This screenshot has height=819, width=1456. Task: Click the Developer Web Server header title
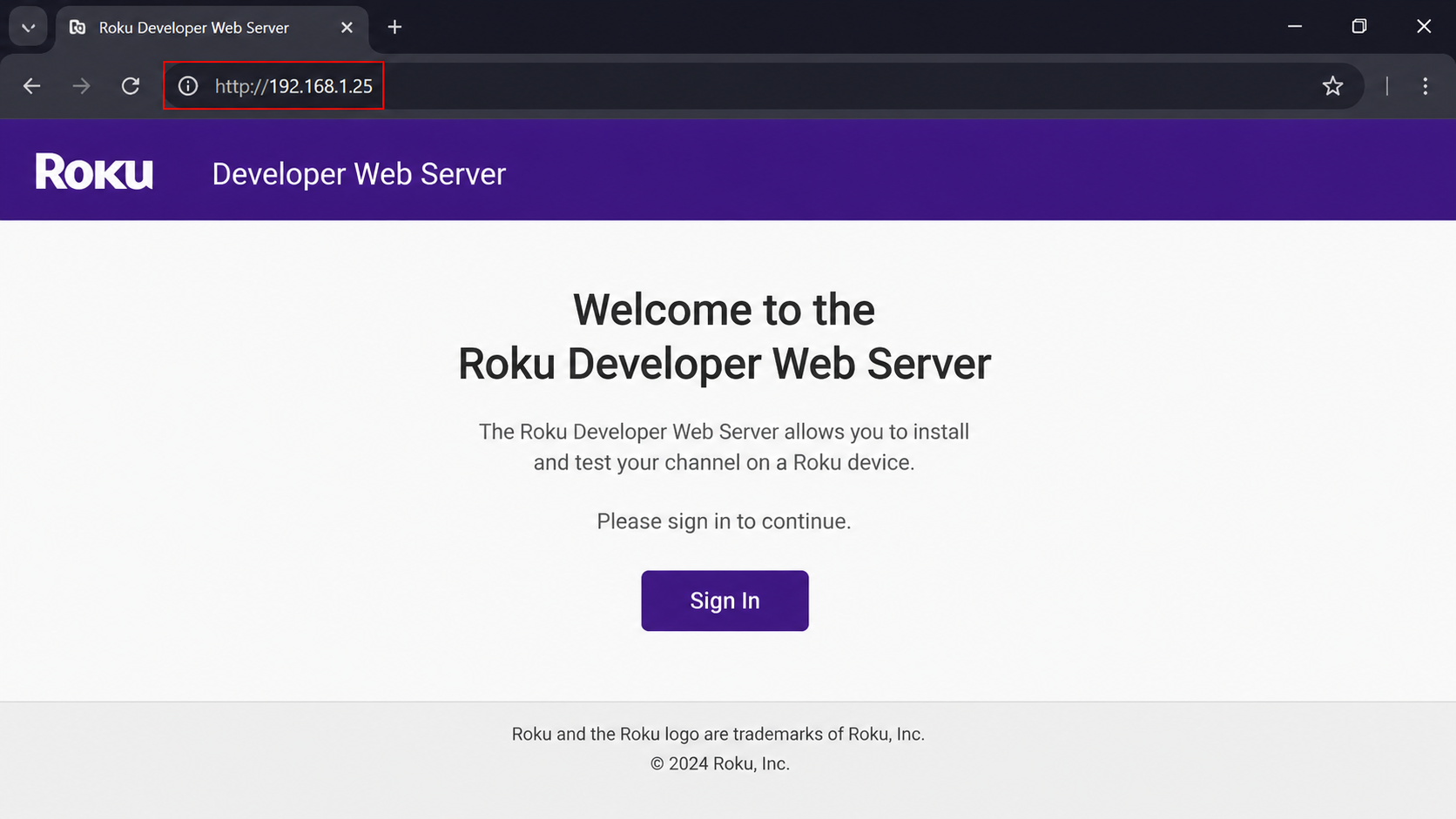pos(359,174)
